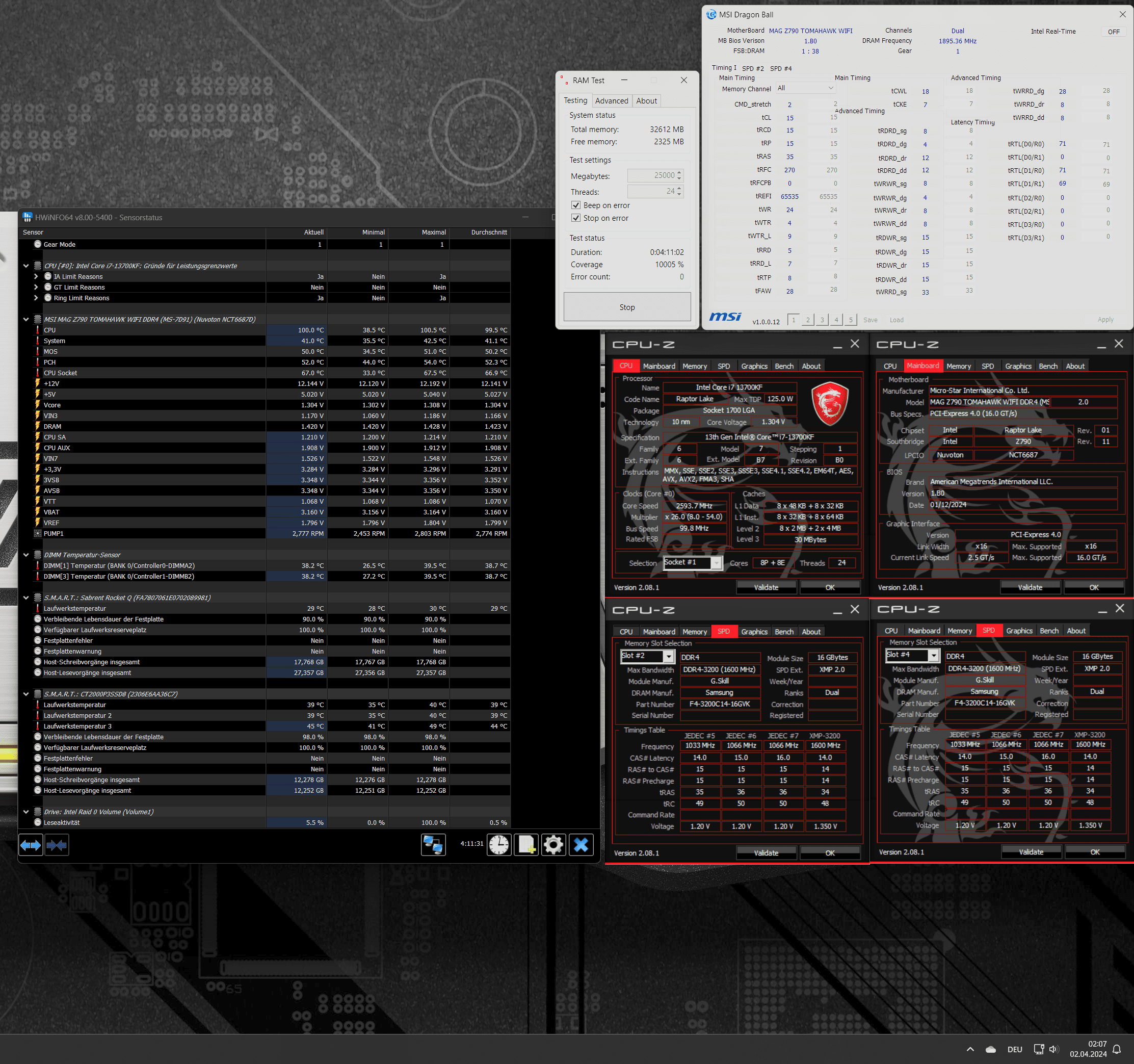Minimize the CPU-Z CPU tab window
This screenshot has width=1134, height=1064.
(837, 344)
